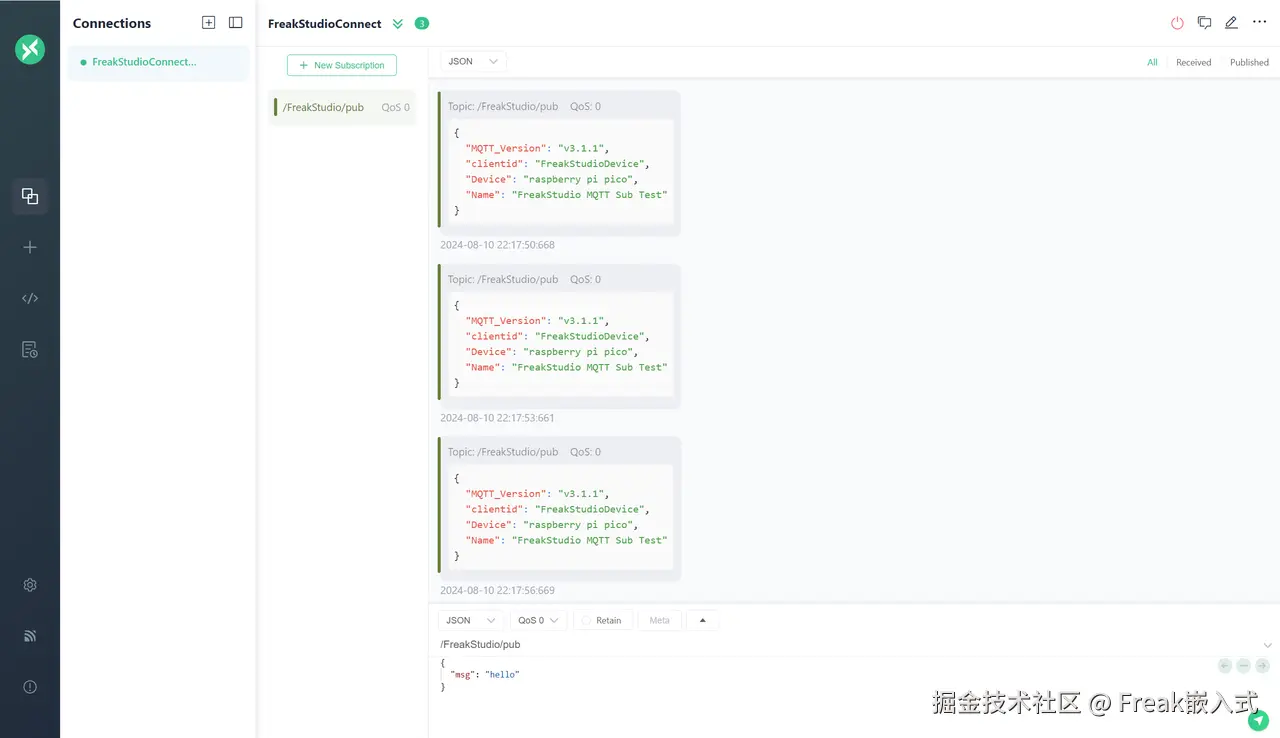The height and width of the screenshot is (738, 1280).
Task: Click the New Subscription button
Action: [342, 65]
